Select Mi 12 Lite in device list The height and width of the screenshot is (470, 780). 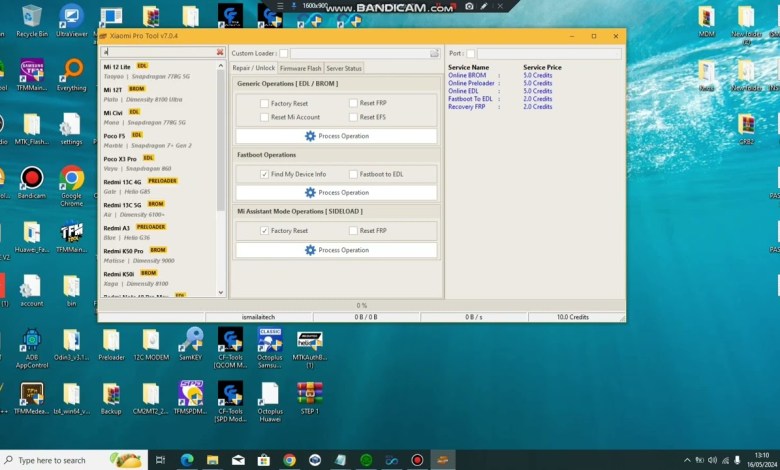point(159,71)
